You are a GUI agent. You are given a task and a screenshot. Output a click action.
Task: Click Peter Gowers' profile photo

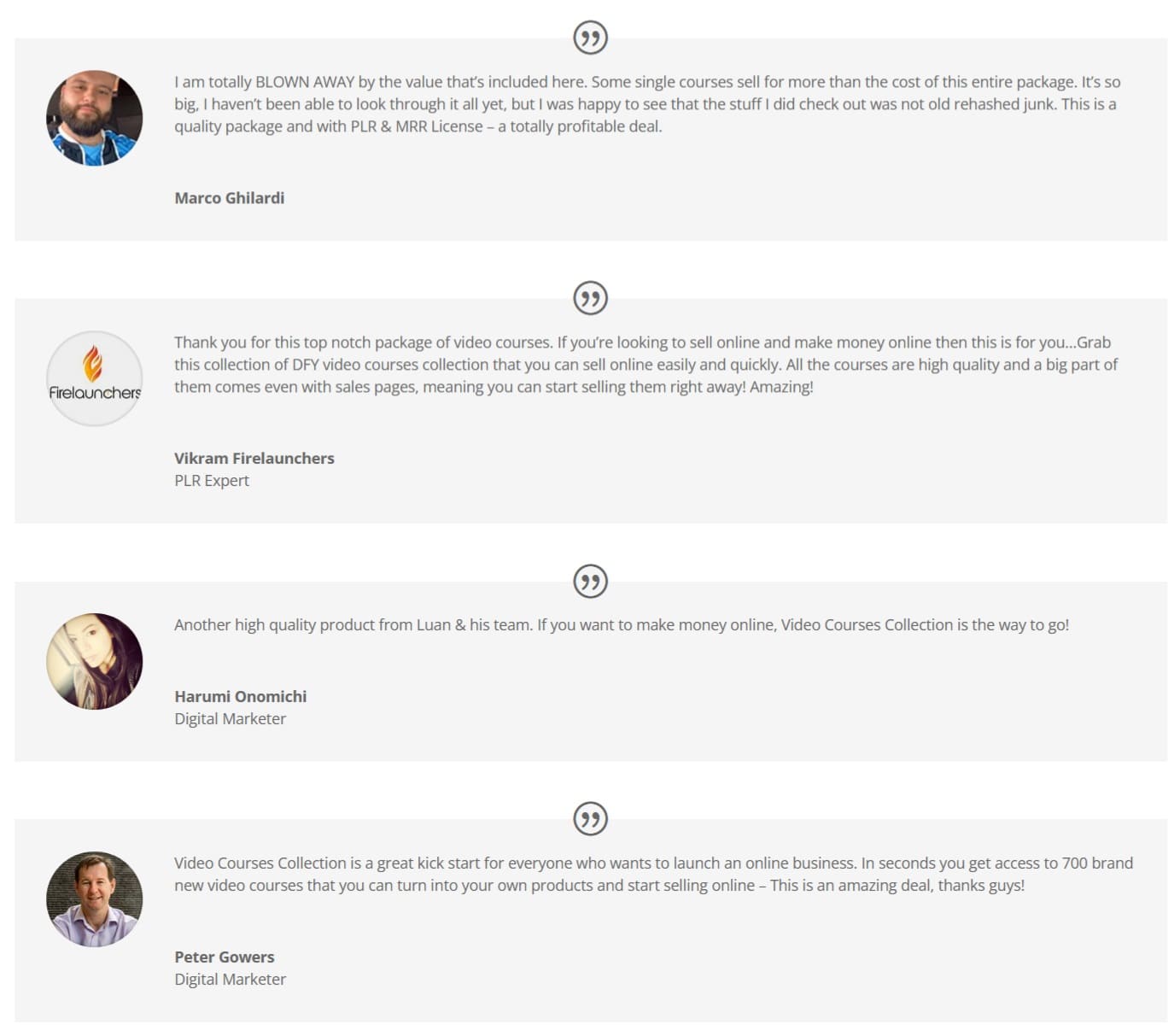point(95,899)
